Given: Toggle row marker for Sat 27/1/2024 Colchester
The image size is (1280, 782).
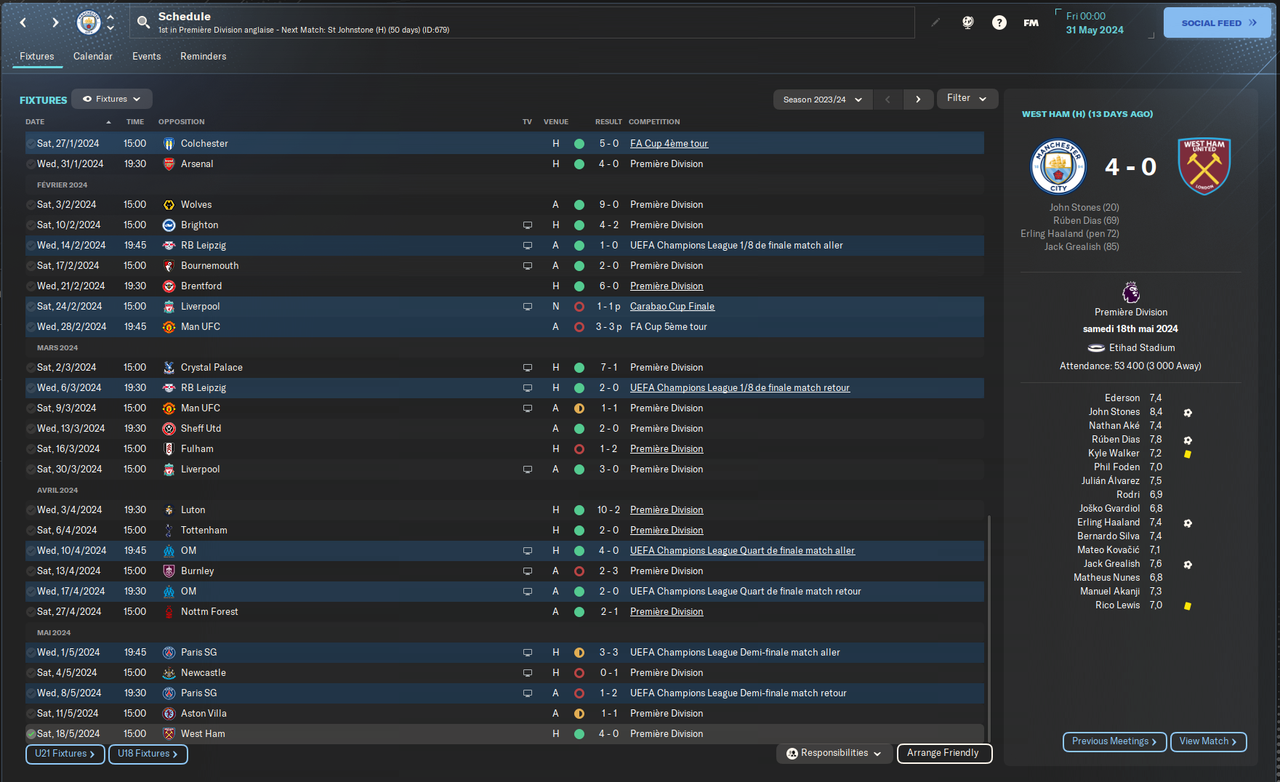Looking at the screenshot, I should (x=31, y=144).
